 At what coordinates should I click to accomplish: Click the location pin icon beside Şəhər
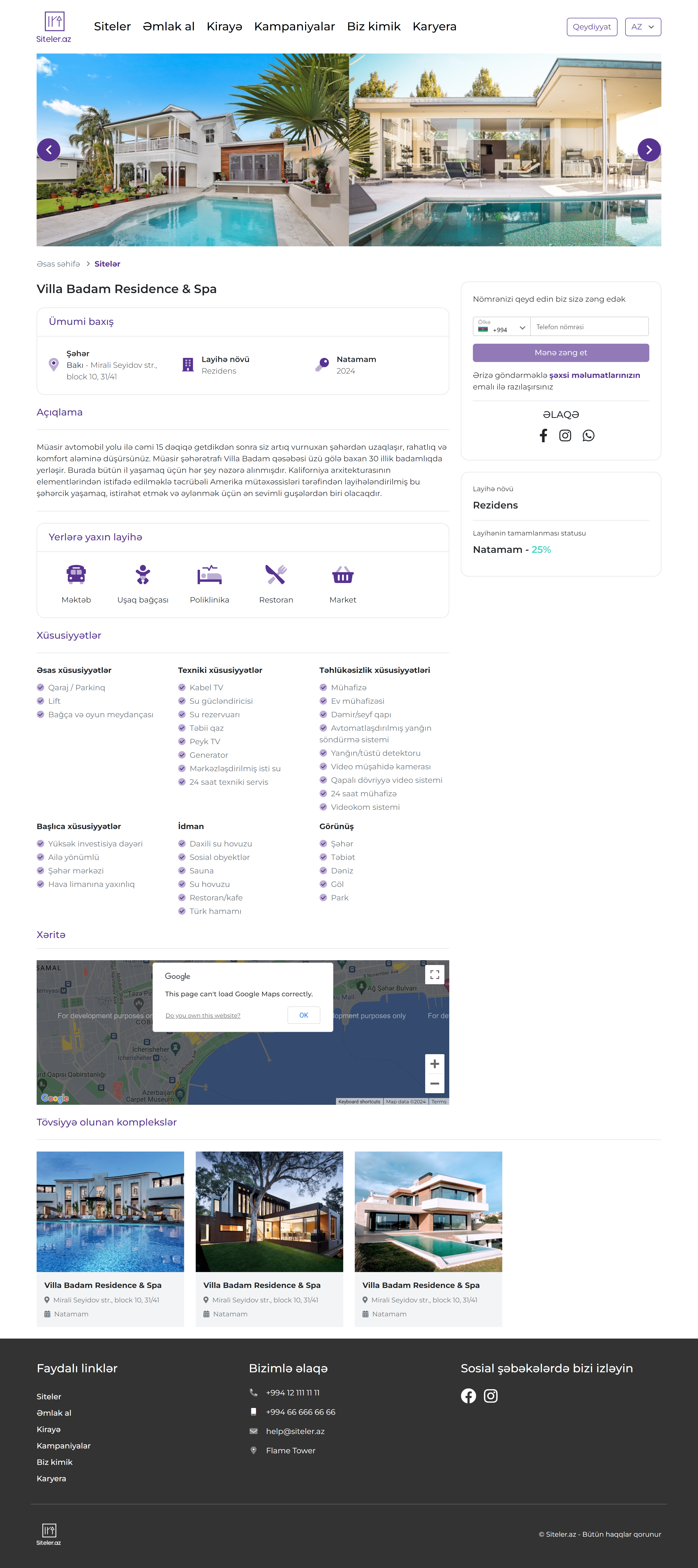[54, 365]
